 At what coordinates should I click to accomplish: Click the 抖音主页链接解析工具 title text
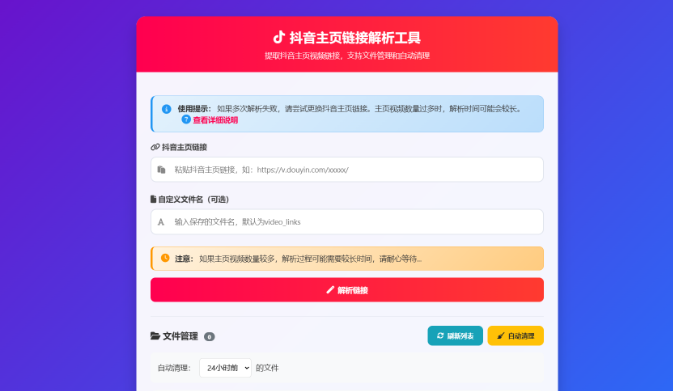pos(355,38)
